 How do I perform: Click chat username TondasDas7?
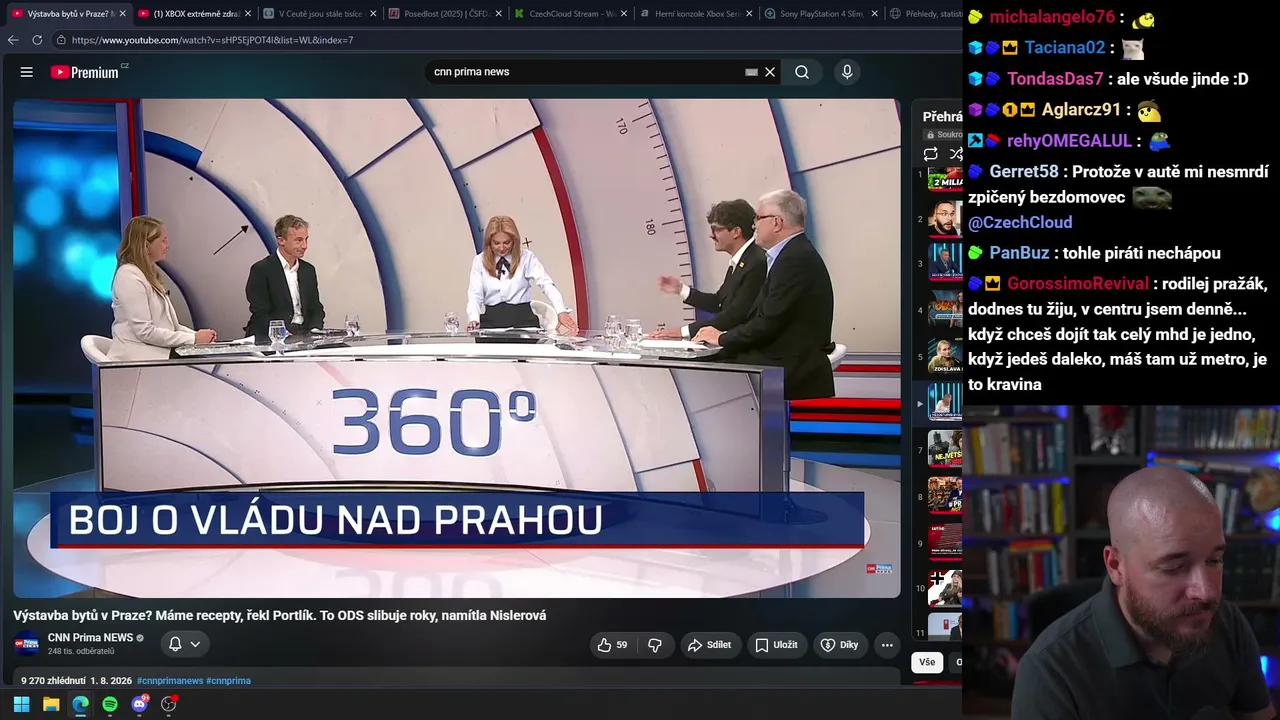tap(1055, 79)
